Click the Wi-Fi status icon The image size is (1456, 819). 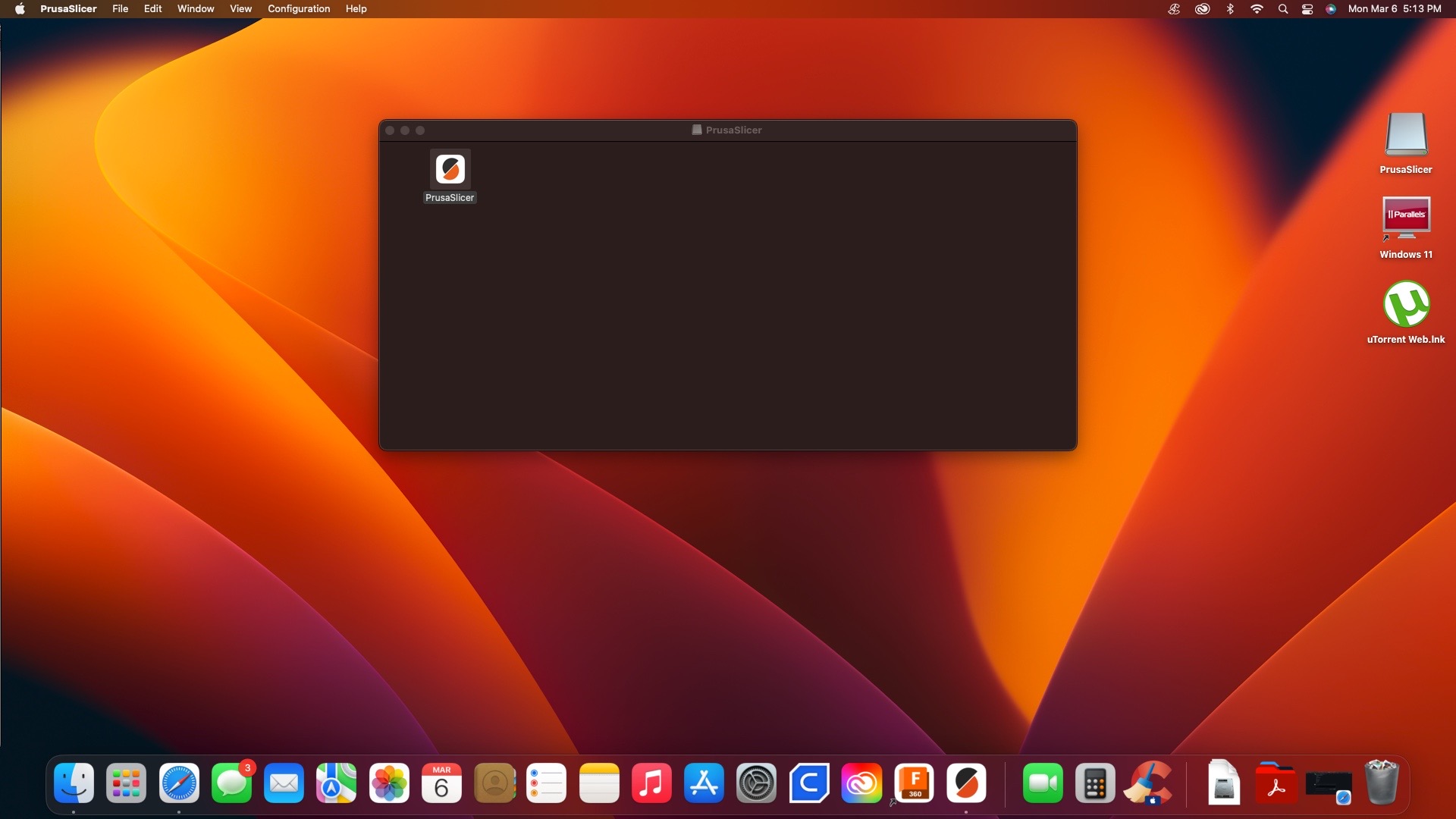click(x=1257, y=9)
